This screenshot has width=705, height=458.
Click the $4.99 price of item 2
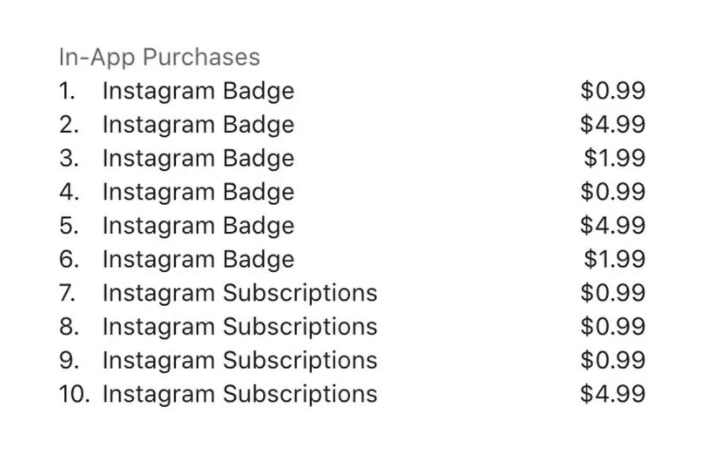pos(613,124)
